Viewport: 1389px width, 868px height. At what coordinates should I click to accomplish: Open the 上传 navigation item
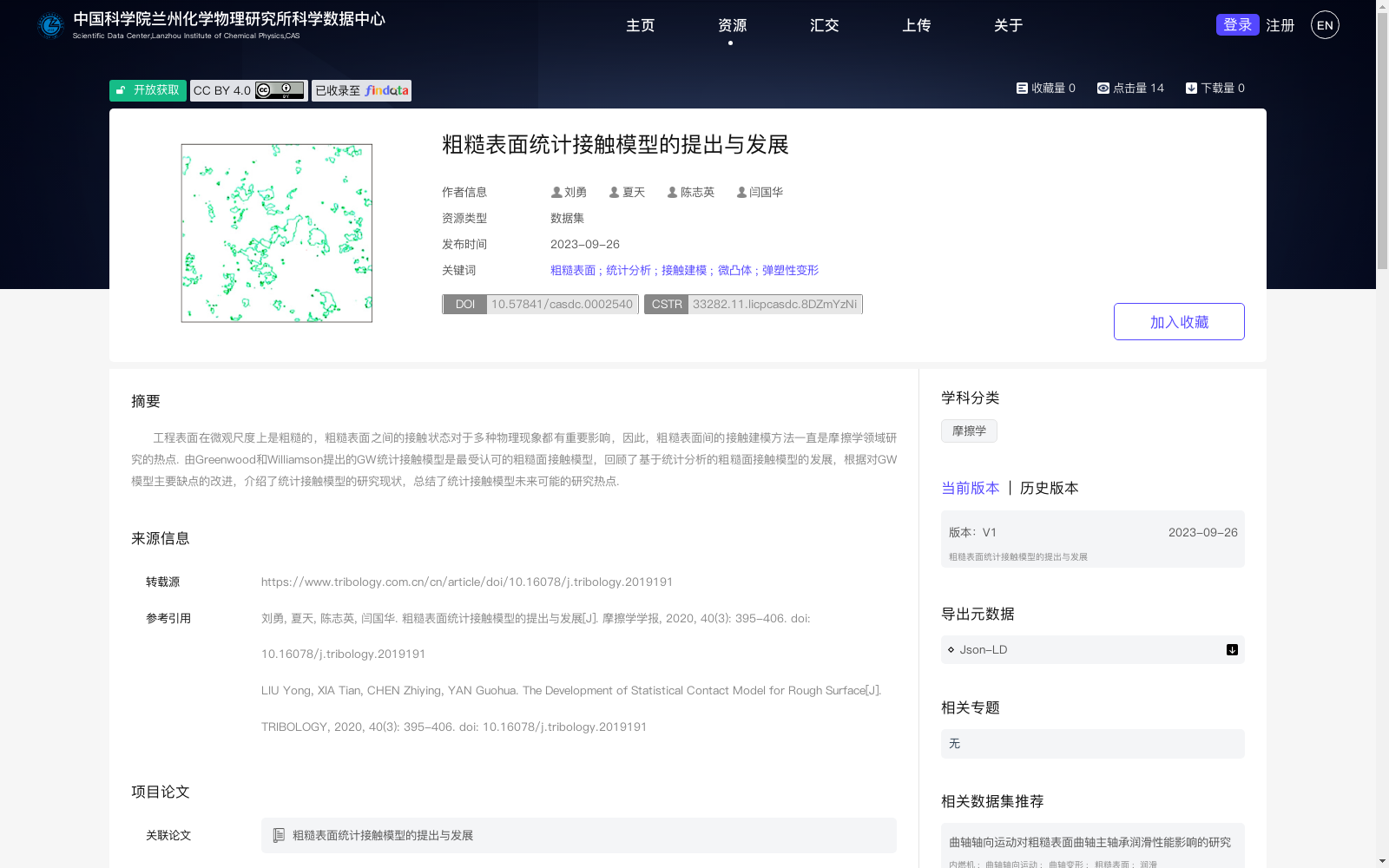917,25
